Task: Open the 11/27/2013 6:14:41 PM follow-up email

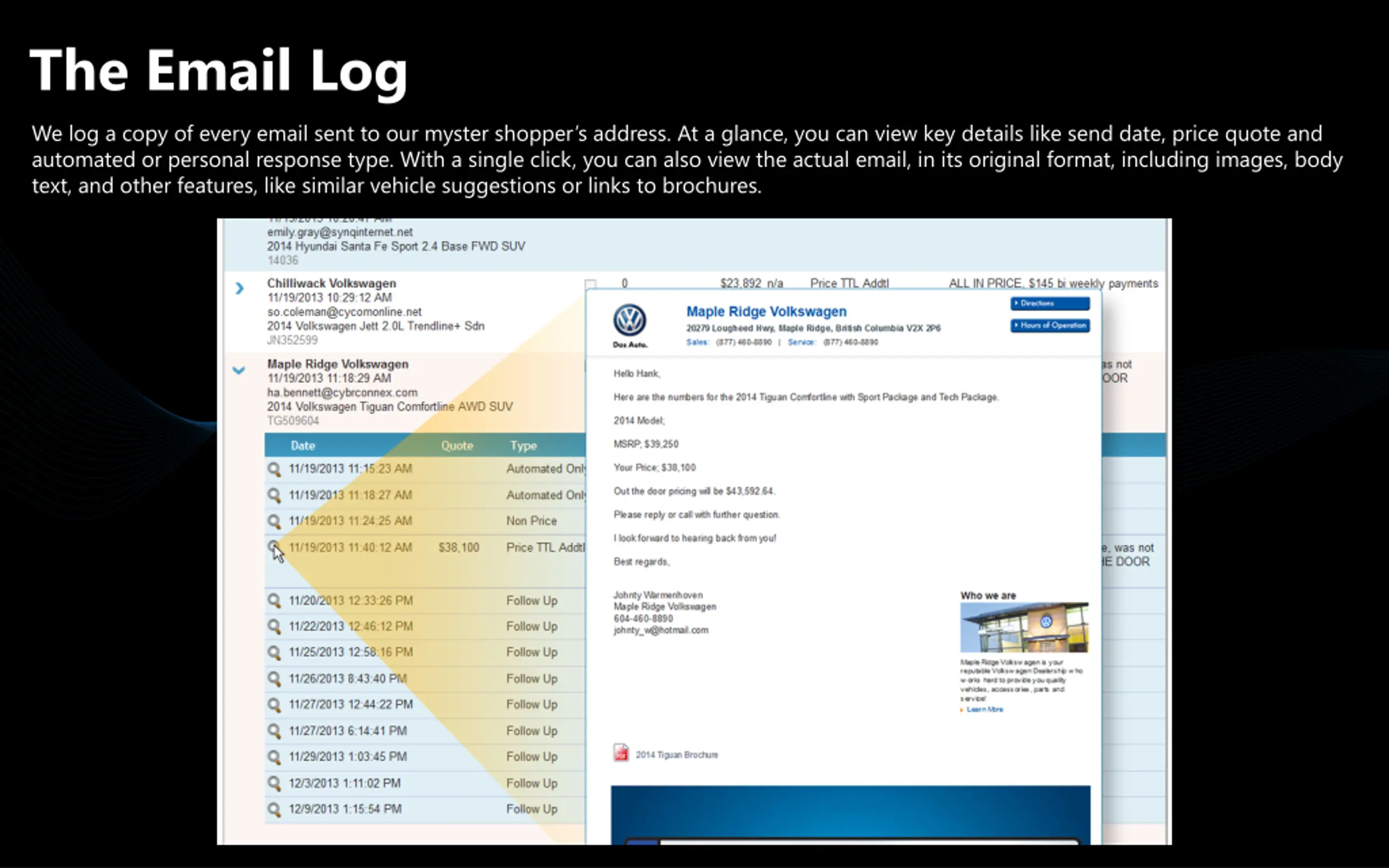Action: point(275,731)
